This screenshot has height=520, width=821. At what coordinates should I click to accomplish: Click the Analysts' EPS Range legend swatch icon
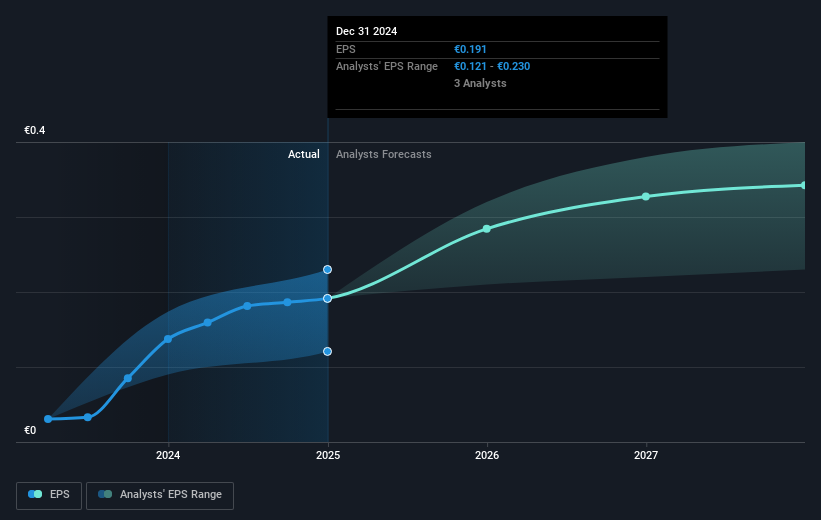click(x=105, y=494)
